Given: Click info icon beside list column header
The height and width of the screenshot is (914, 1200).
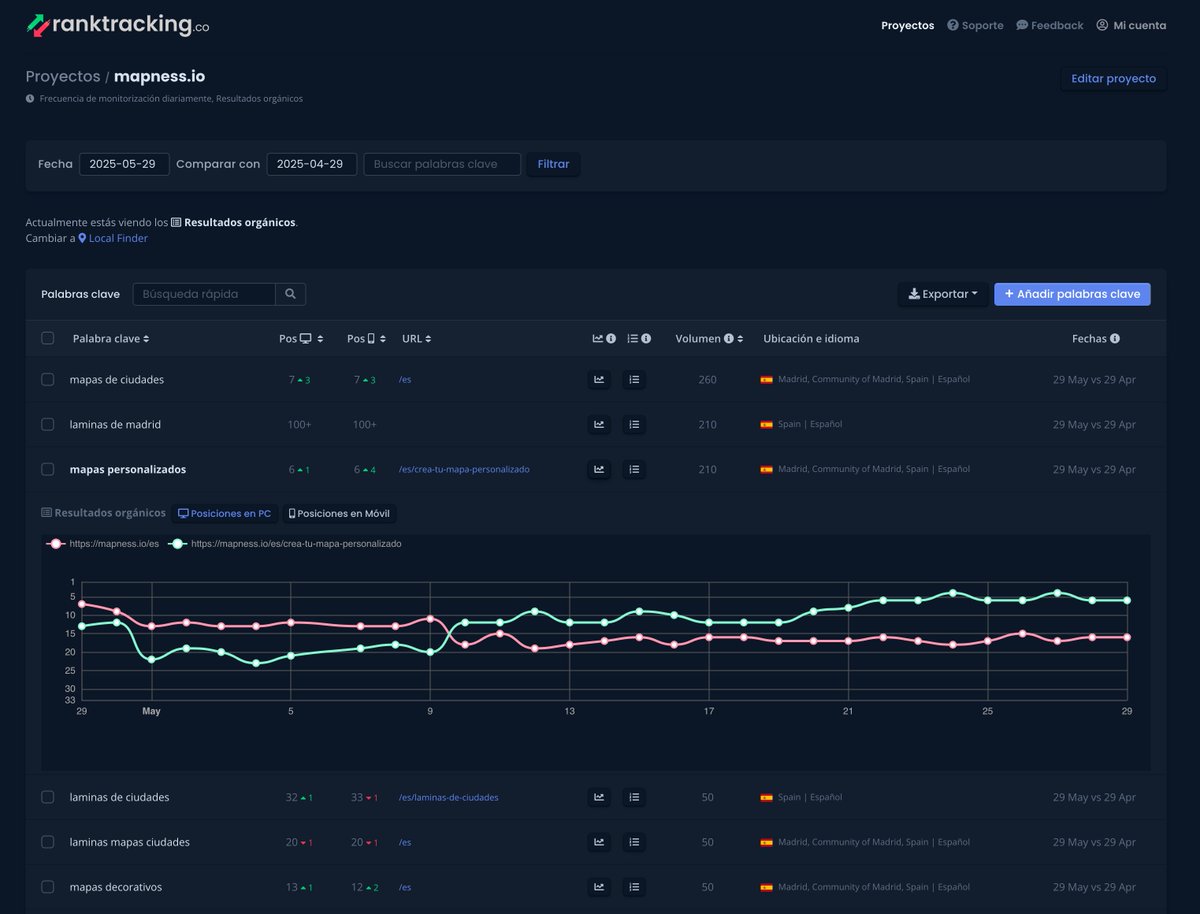Looking at the screenshot, I should click(646, 339).
